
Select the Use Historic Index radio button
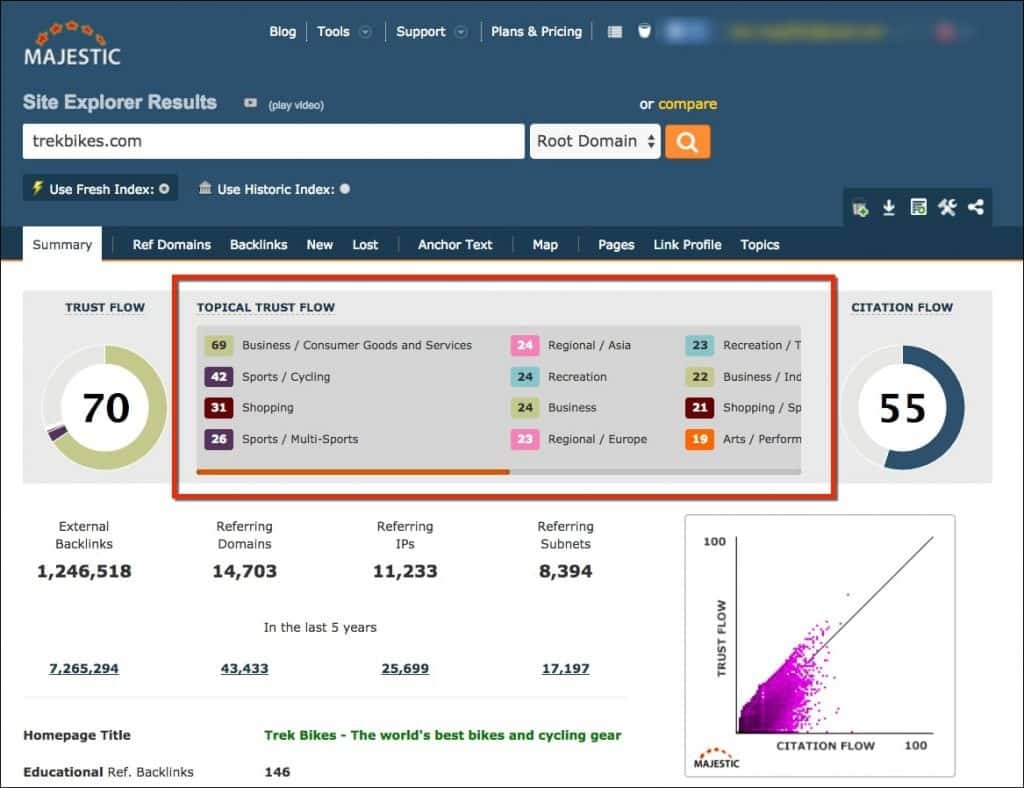tap(345, 188)
